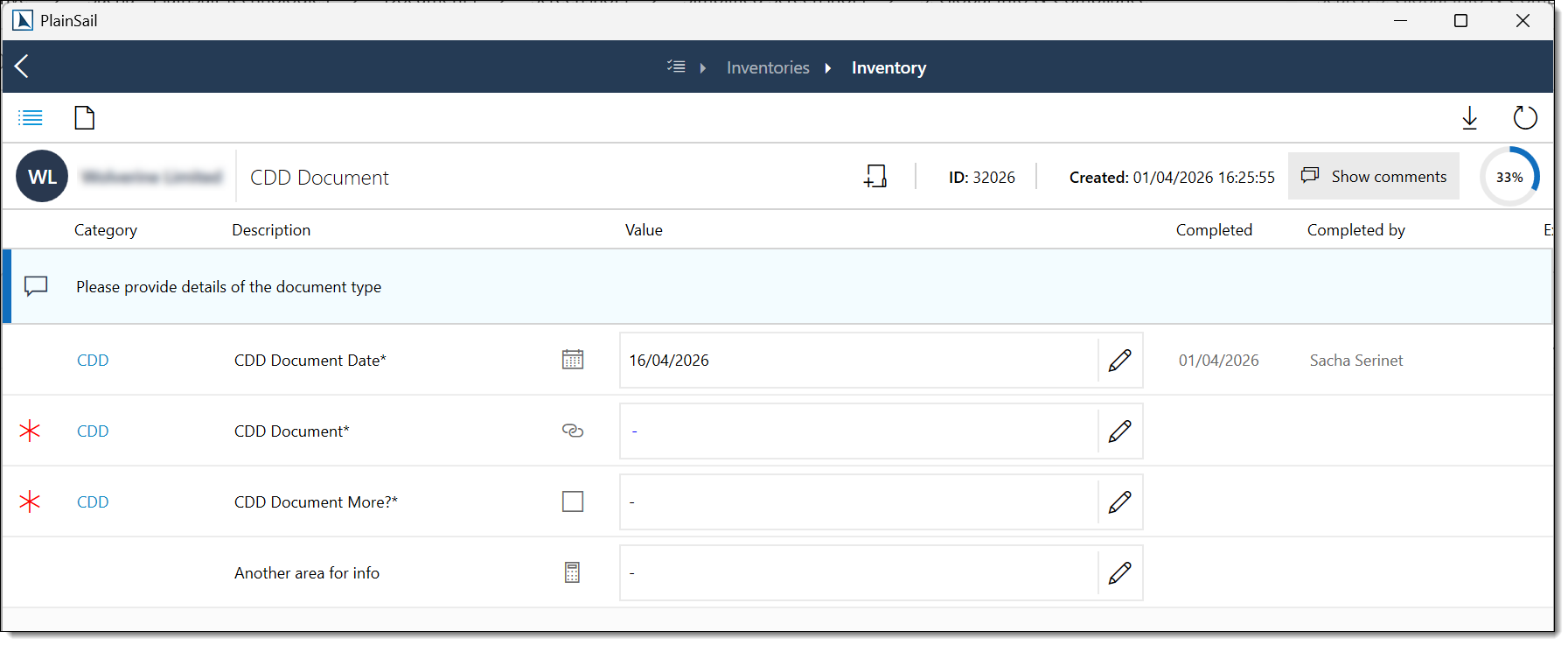Click the 16/04/2026 date value field
The image size is (1568, 645).
coord(857,361)
